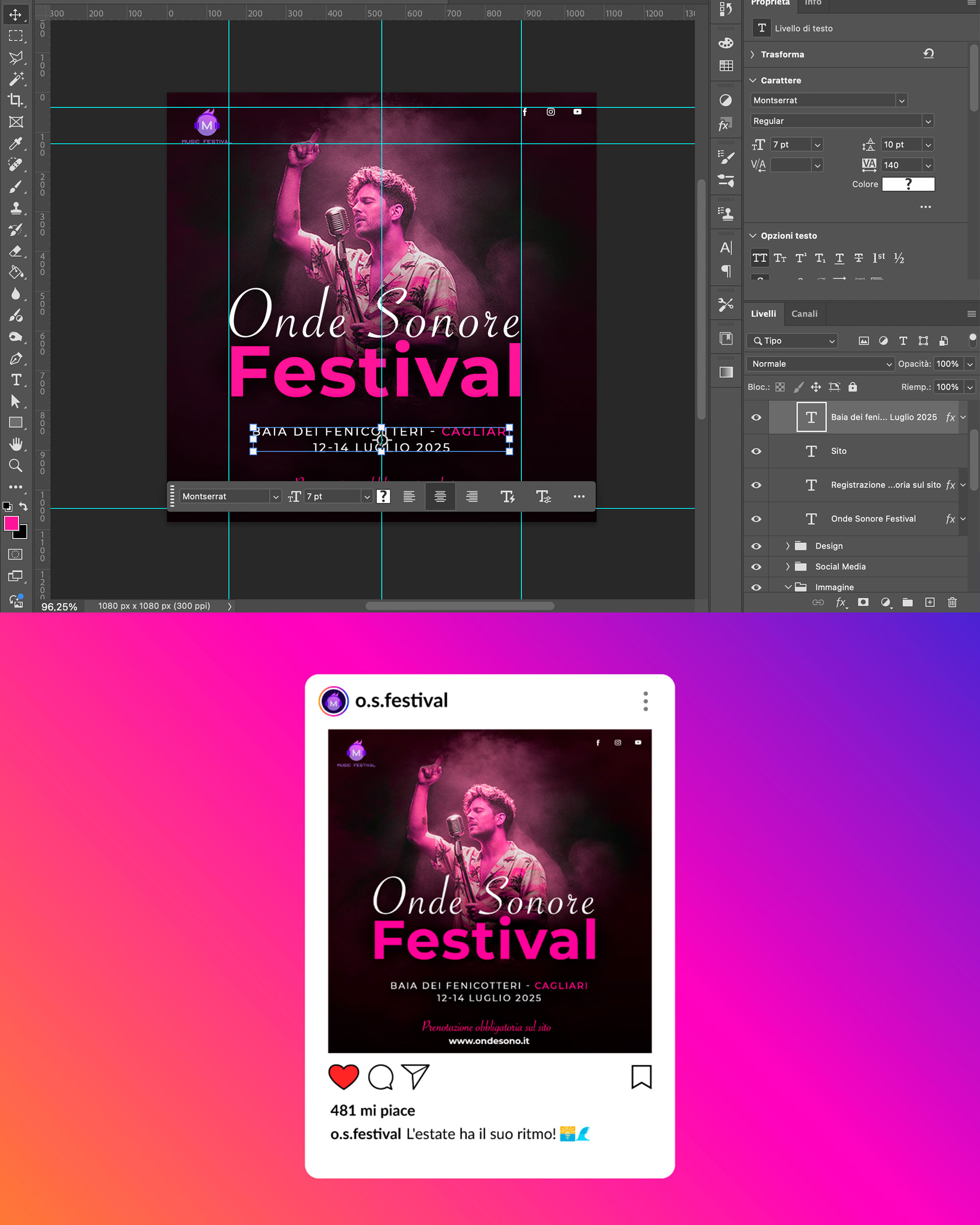The image size is (980, 1225).
Task: Switch to the Canali tab
Action: (804, 314)
